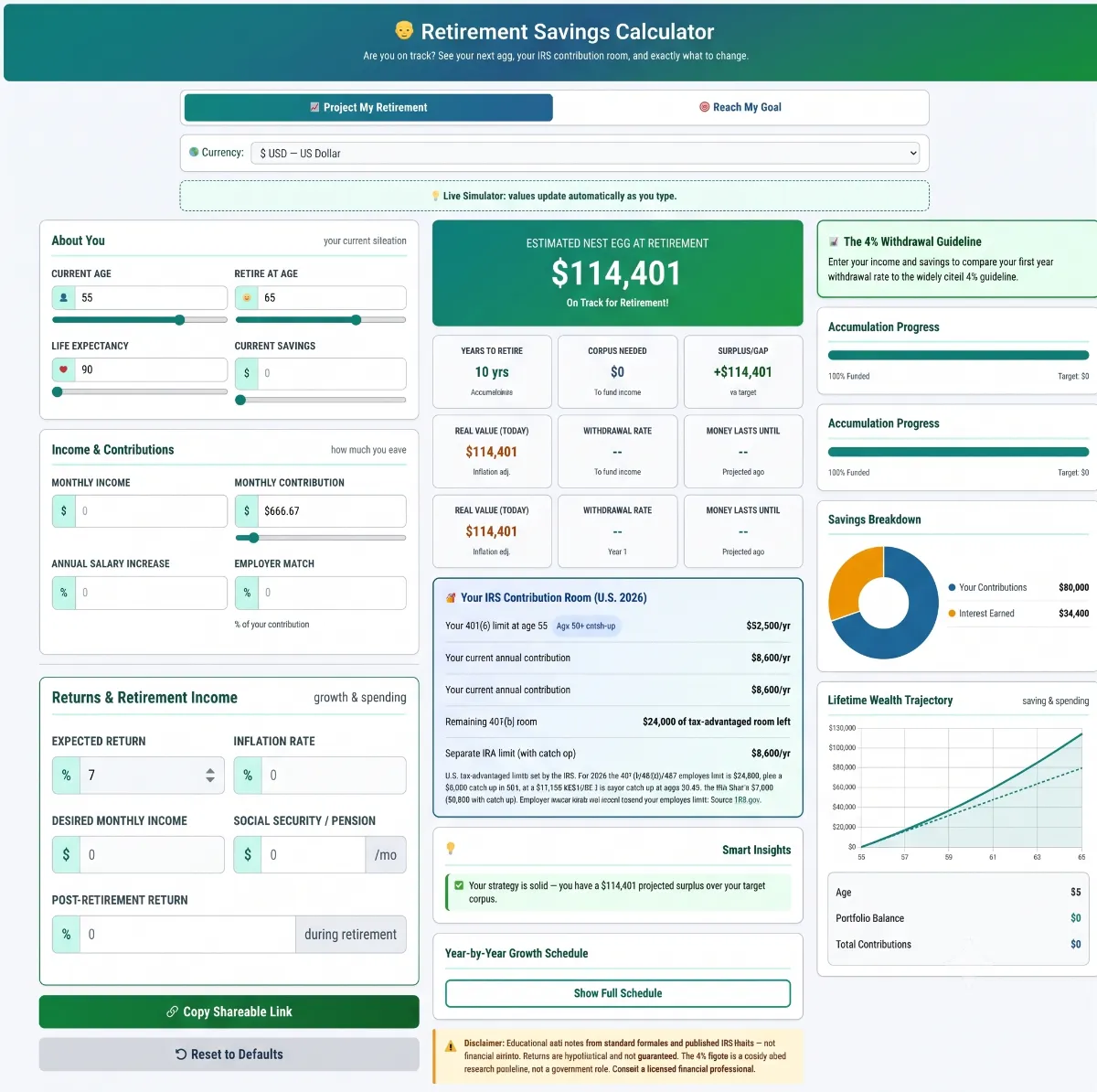Click the Corpus Needed $0 card
Viewport: 1097px width, 1092px height.
point(617,371)
